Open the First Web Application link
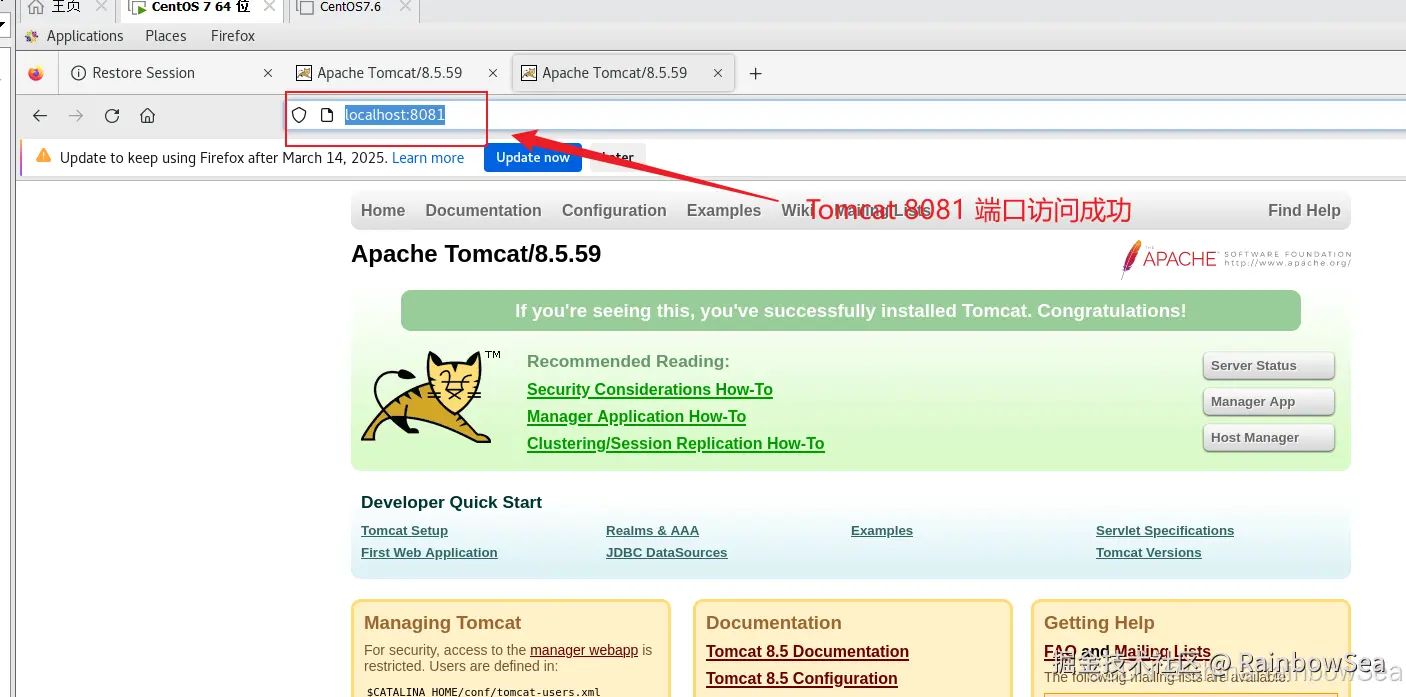The image size is (1406, 697). point(429,553)
